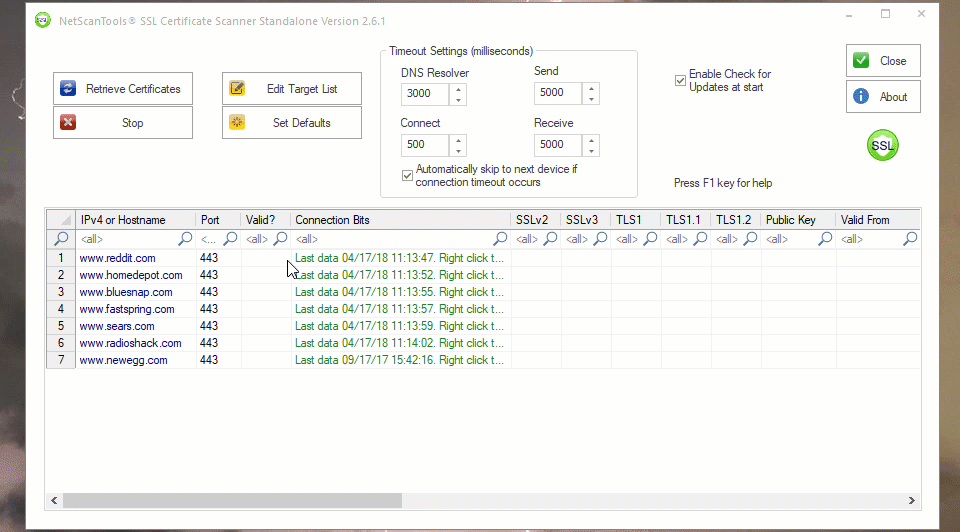
Task: Click the scroll right arrow
Action: (912, 500)
